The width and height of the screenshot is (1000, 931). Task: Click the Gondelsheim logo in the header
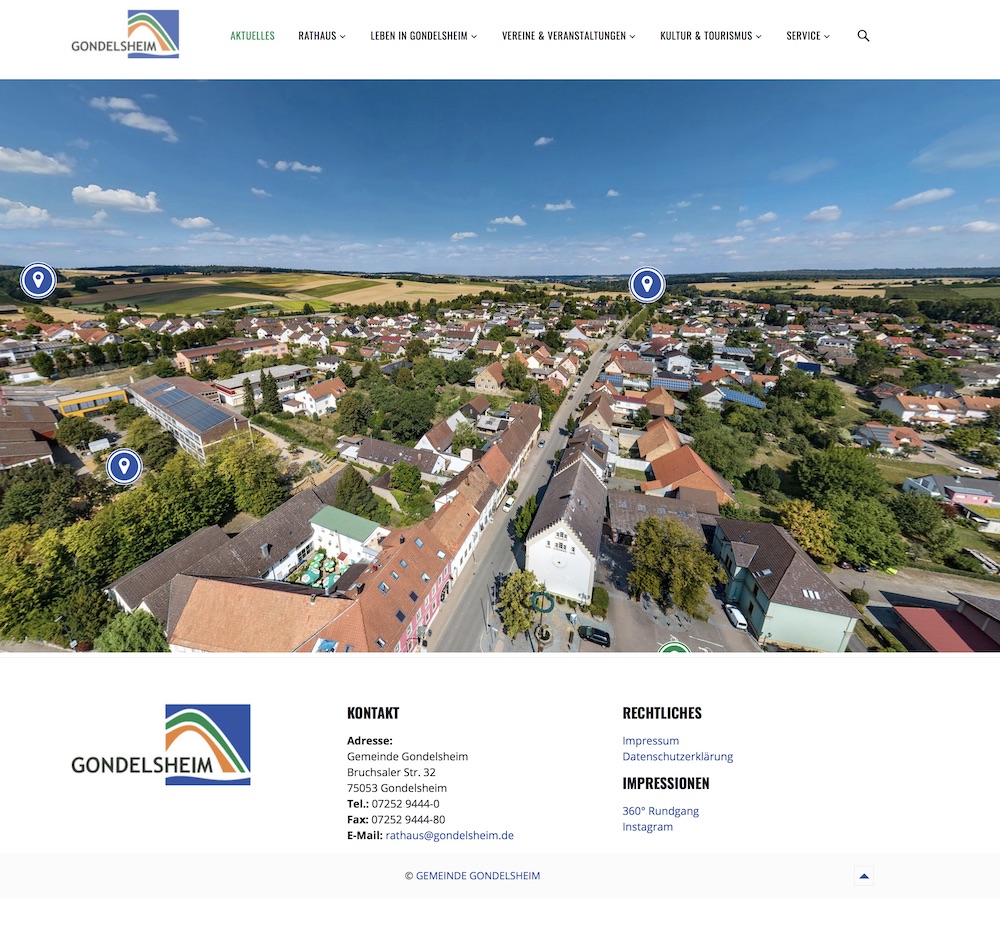click(125, 35)
